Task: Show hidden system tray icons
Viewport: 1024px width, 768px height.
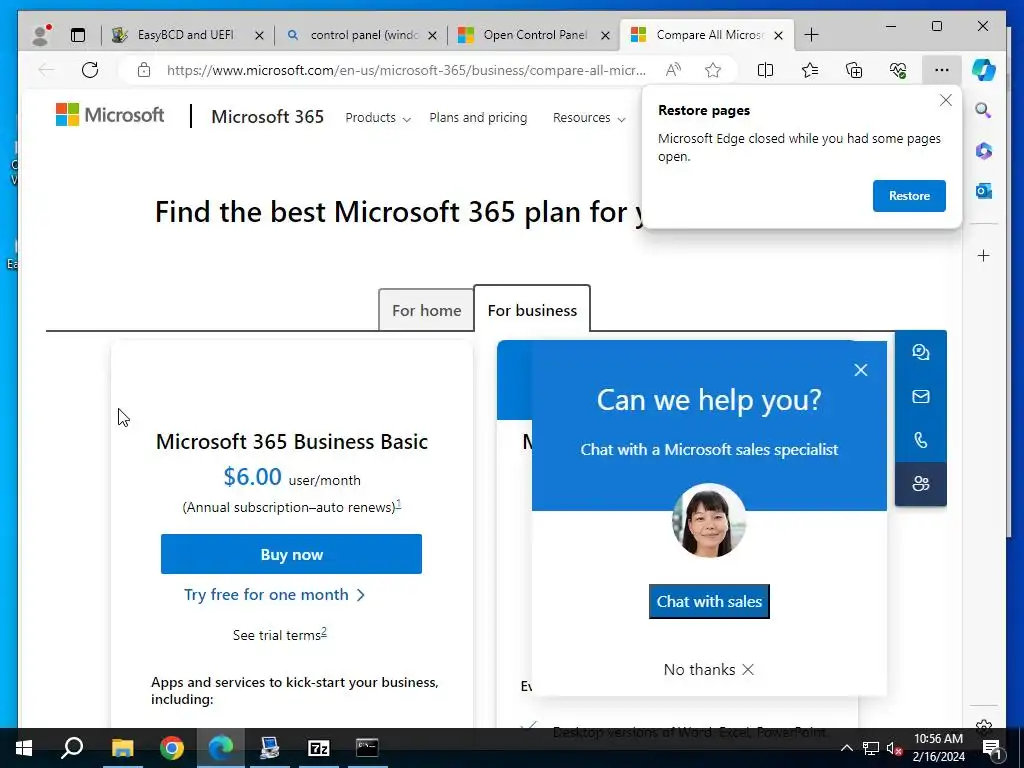Action: pos(846,748)
